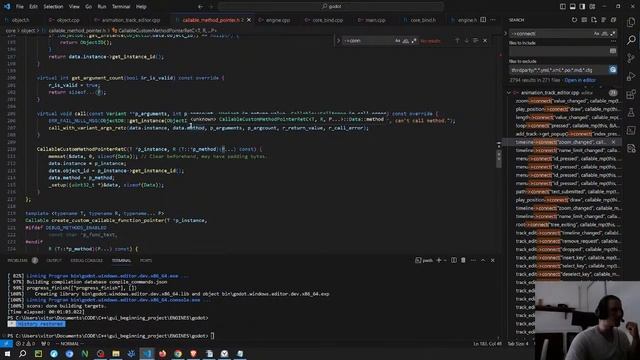Image resolution: width=640 pixels, height=360 pixels.
Task: Open Windows taskbar search
Action: tap(22, 353)
